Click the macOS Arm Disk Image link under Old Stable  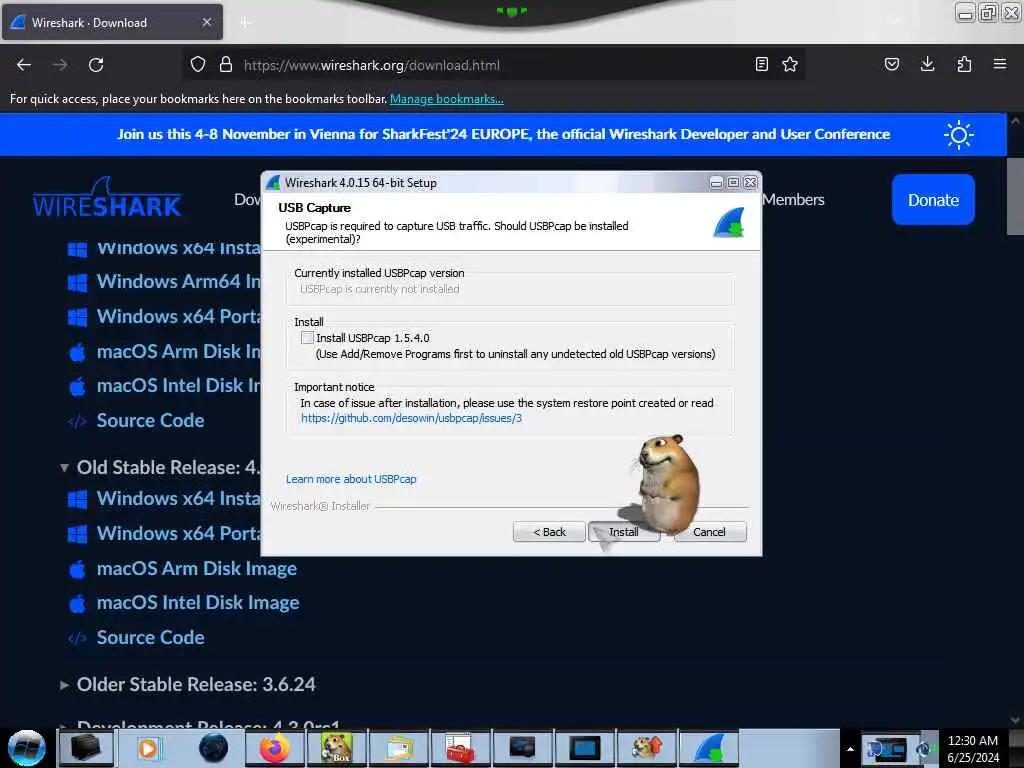point(197,569)
